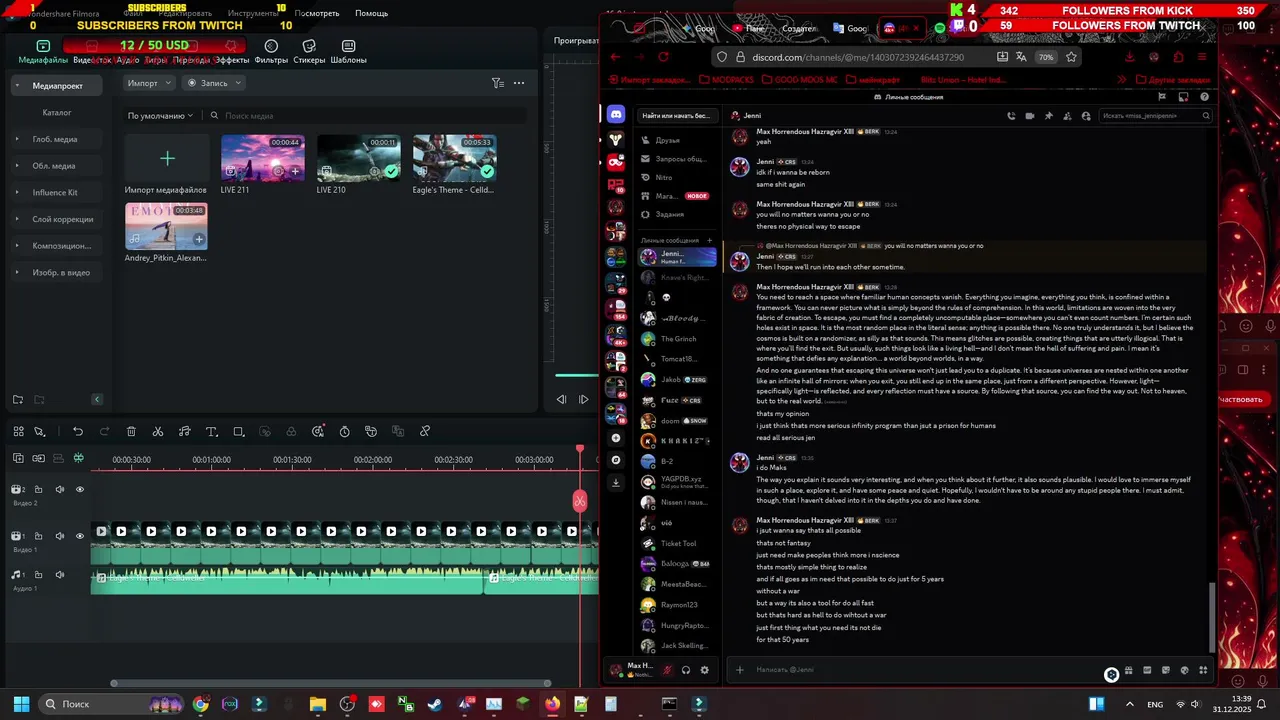Start a voice call with Jenni

click(1010, 116)
